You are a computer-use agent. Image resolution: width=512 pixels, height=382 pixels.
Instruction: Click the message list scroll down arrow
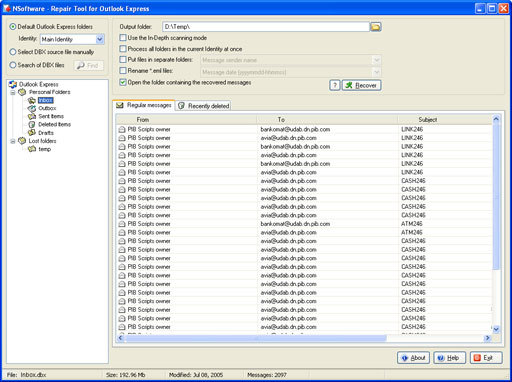tap(496, 329)
